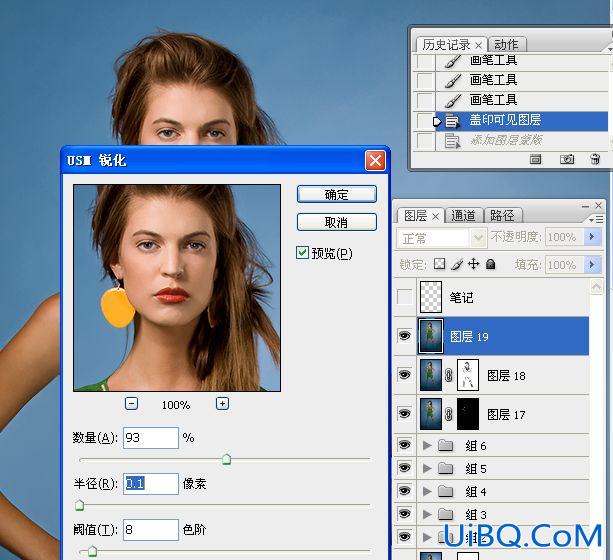Image resolution: width=613 pixels, height=560 pixels.
Task: Click the 阈值 threshold slider handle
Action: (92, 551)
